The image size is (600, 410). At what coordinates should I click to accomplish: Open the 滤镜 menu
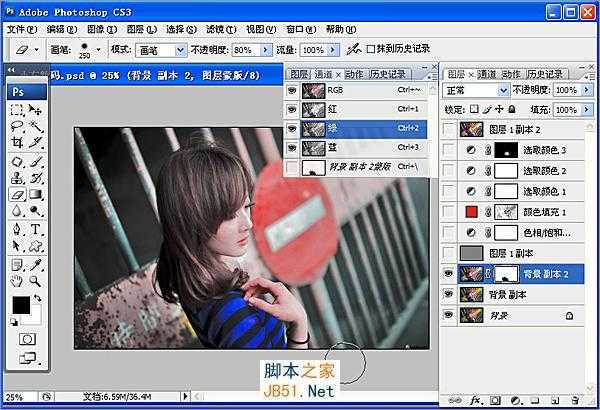click(x=221, y=29)
